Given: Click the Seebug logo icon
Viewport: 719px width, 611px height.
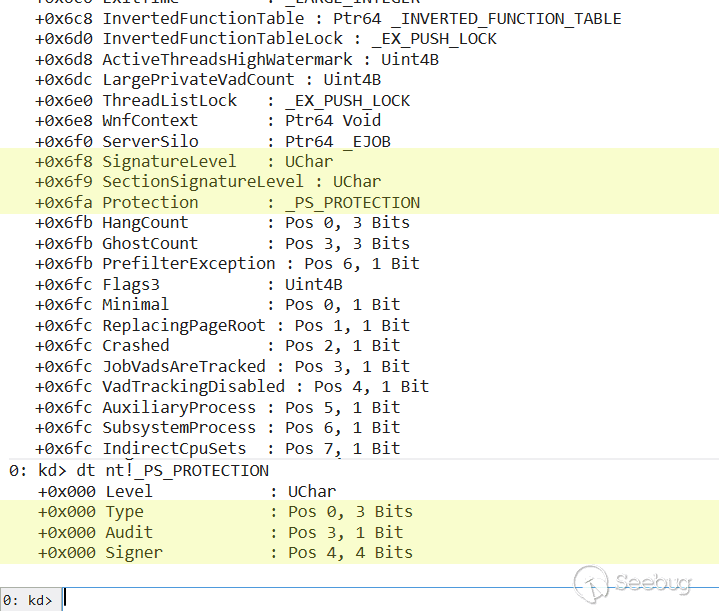Looking at the screenshot, I should click(591, 583).
